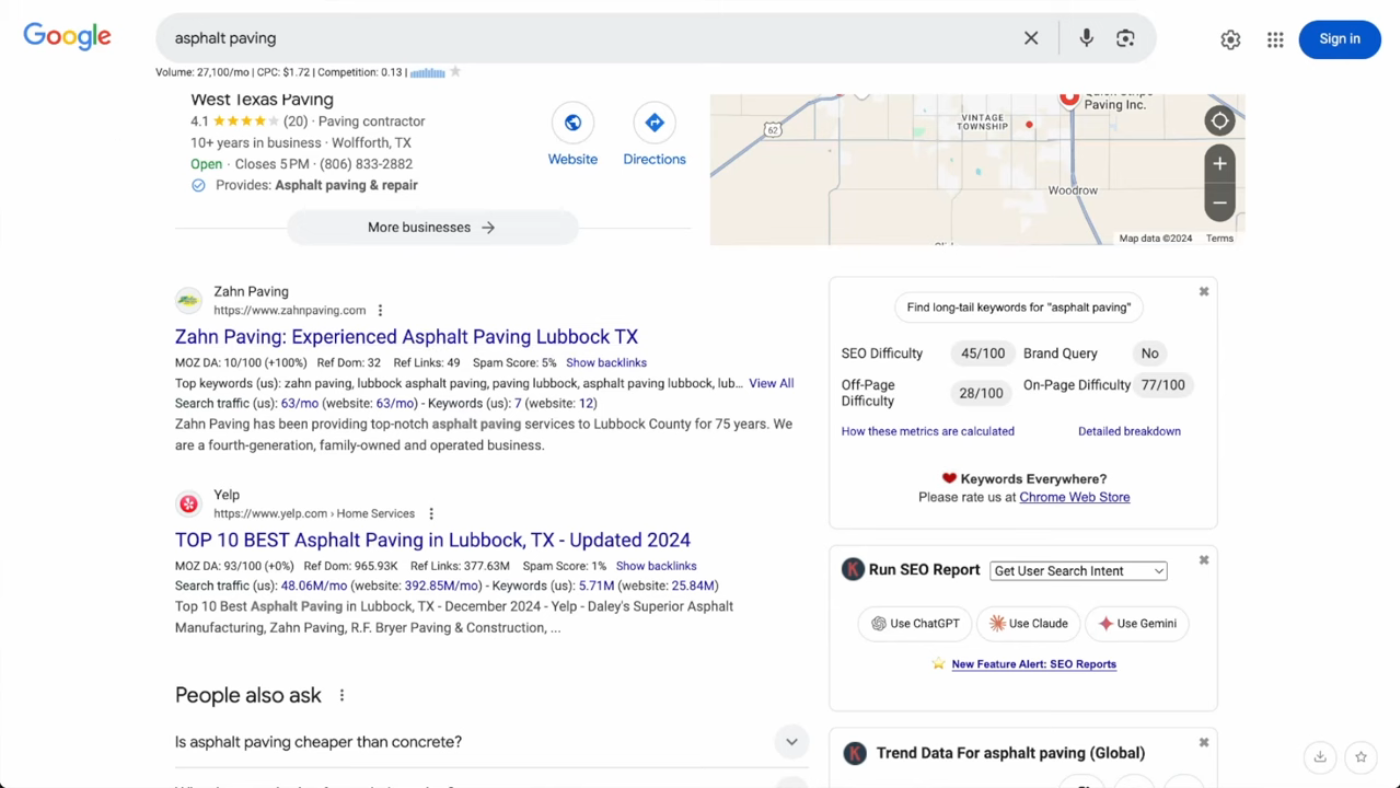Open map Terms link
Image resolution: width=1400 pixels, height=788 pixels.
point(1219,239)
